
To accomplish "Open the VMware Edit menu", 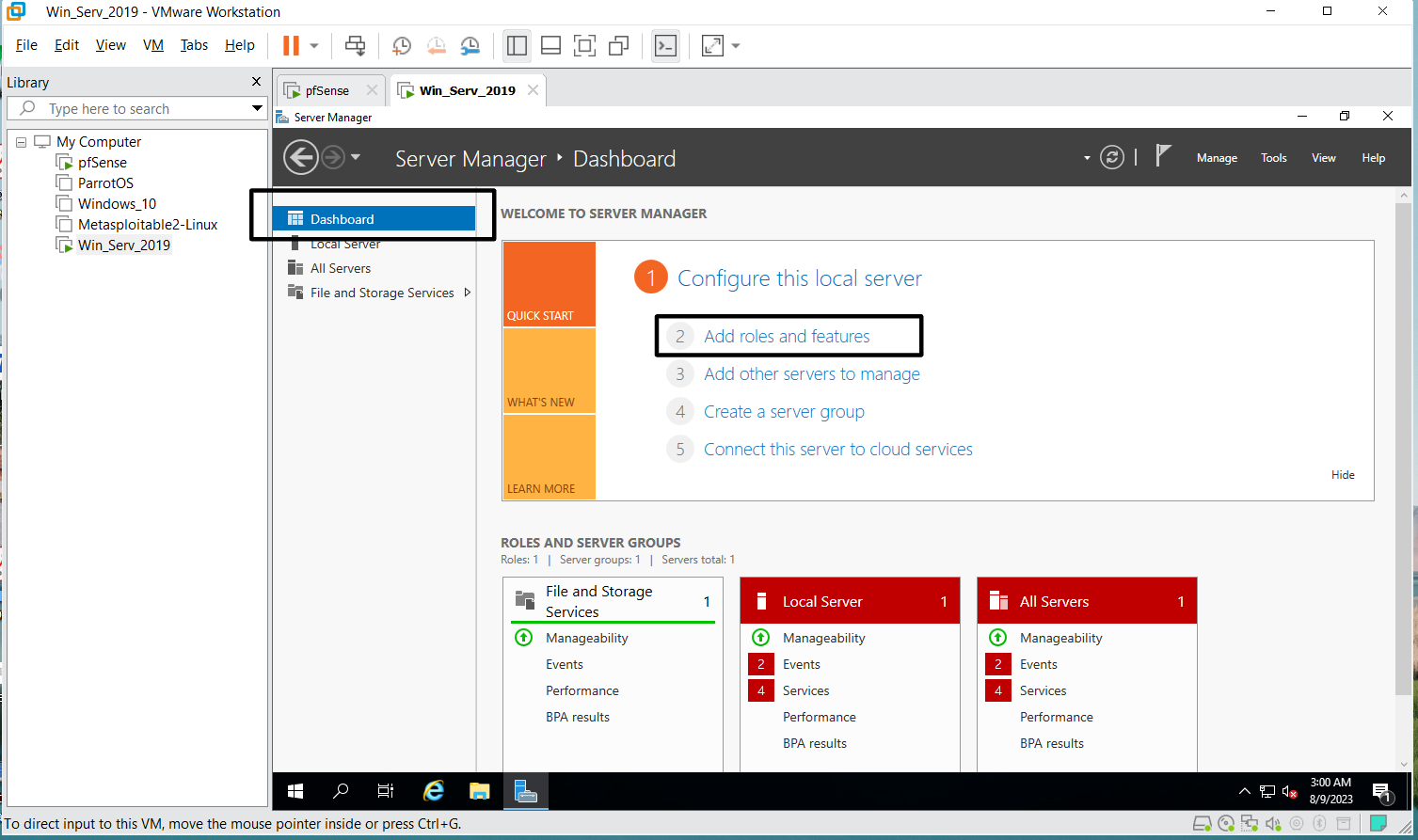I will coord(67,45).
